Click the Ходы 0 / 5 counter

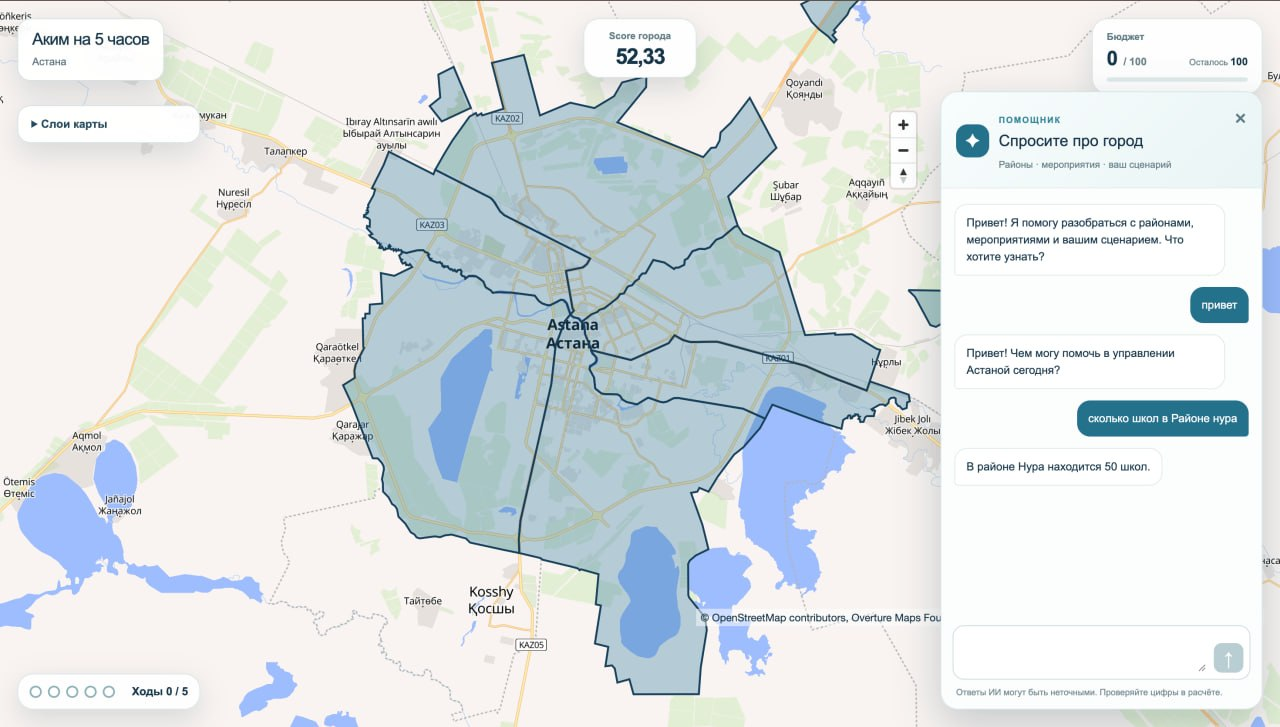(160, 691)
